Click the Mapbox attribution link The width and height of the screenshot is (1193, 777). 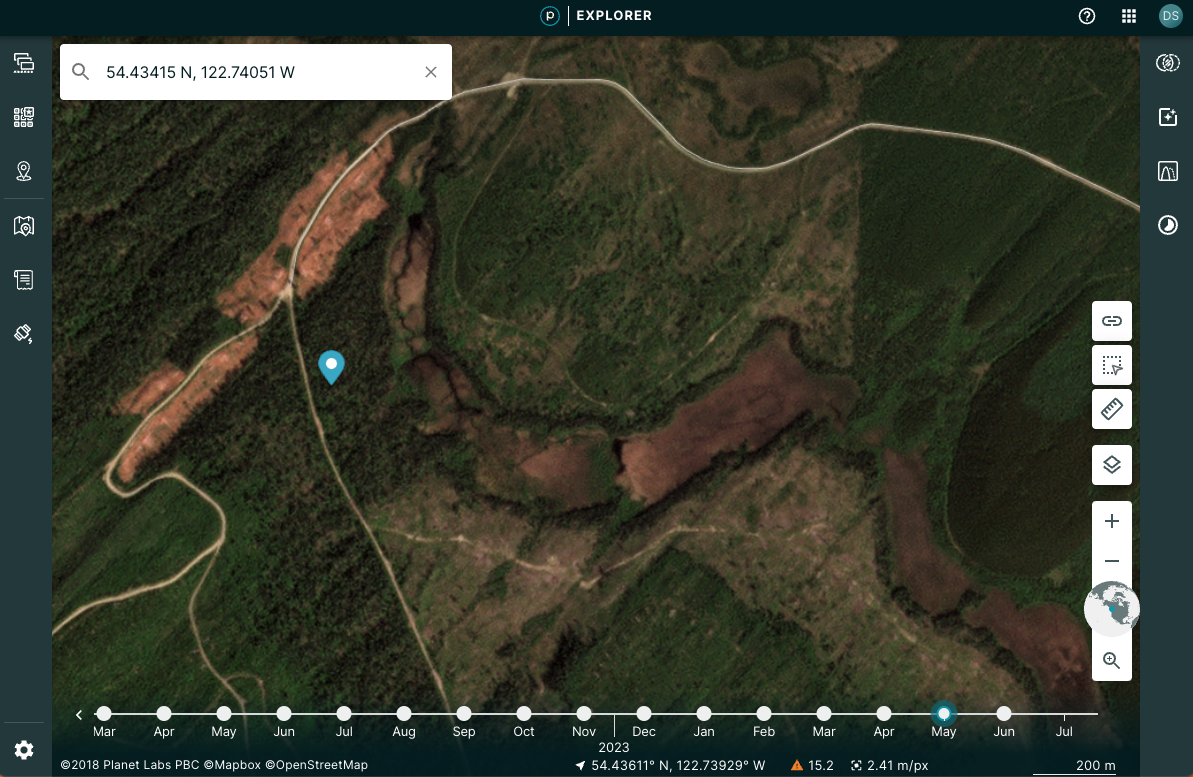point(232,765)
